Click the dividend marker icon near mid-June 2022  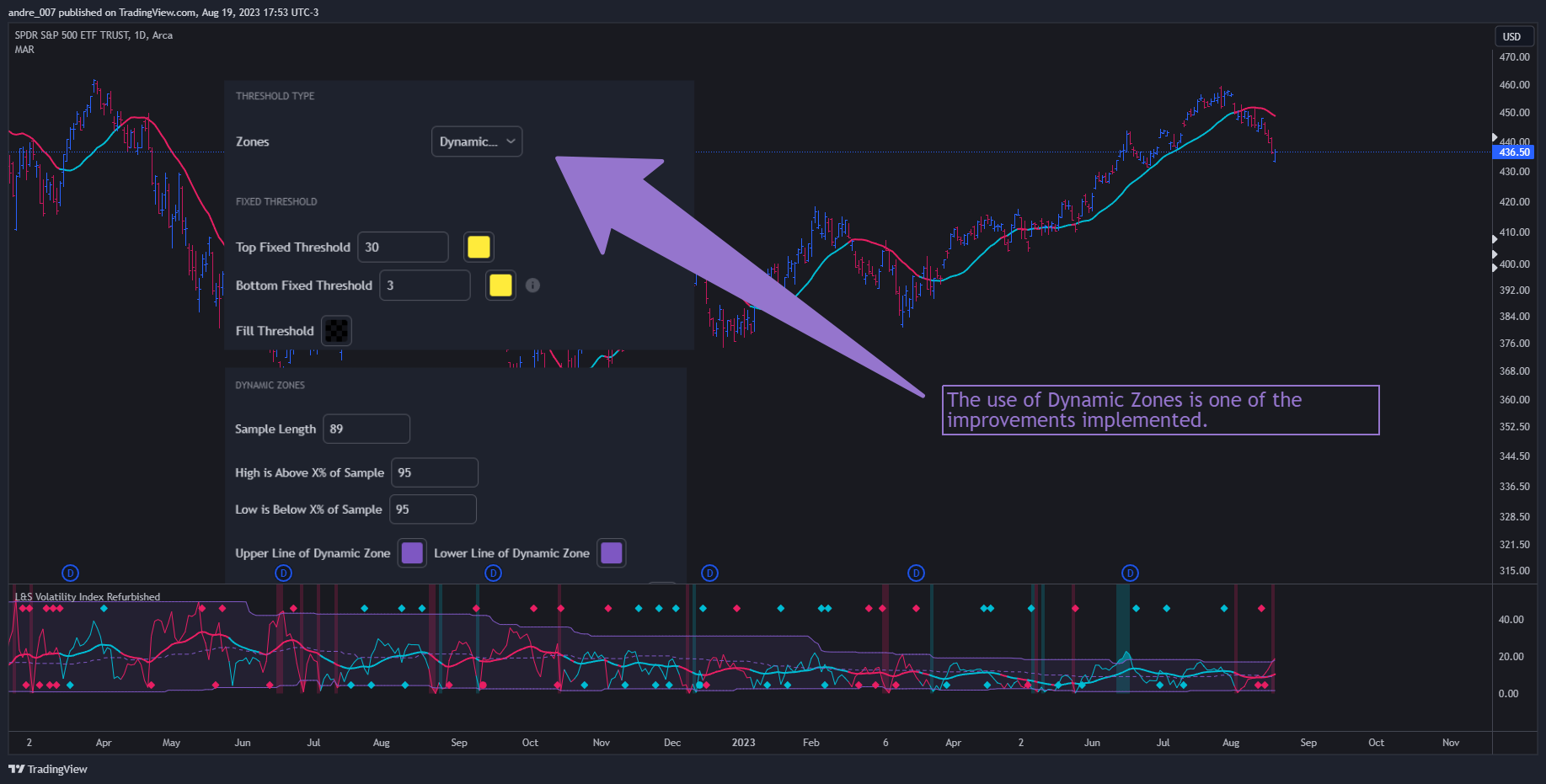[284, 573]
